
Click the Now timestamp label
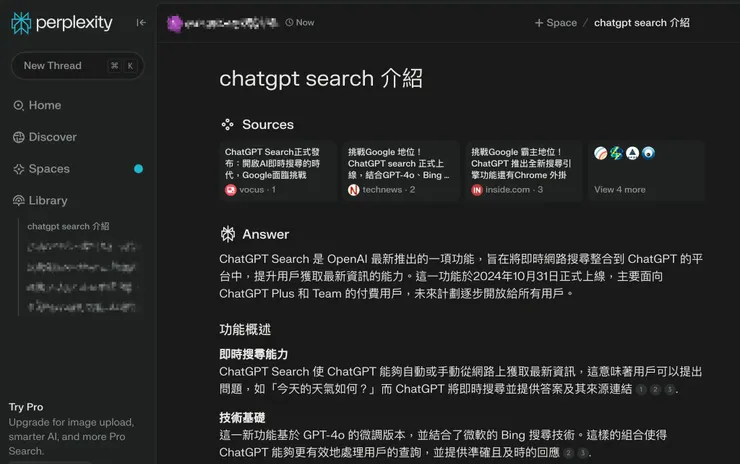tap(305, 22)
